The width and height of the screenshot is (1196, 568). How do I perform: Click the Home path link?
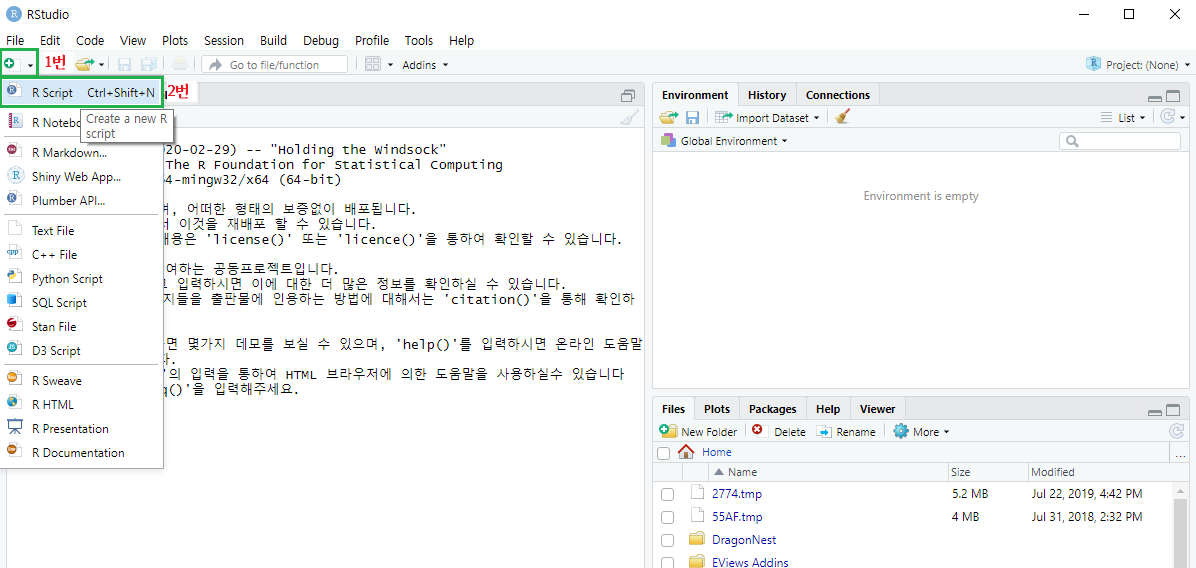click(x=716, y=452)
